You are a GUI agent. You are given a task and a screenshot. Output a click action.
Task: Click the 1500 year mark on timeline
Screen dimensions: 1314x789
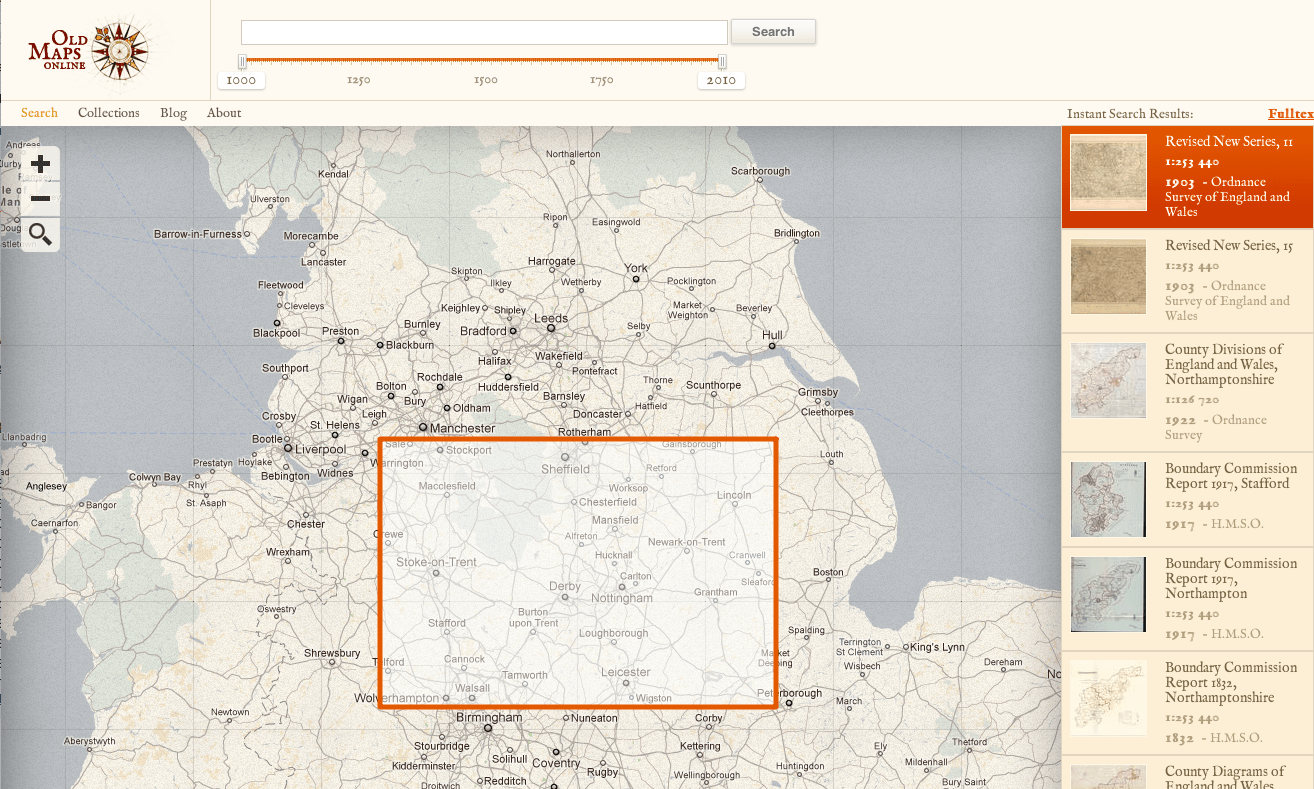point(485,81)
